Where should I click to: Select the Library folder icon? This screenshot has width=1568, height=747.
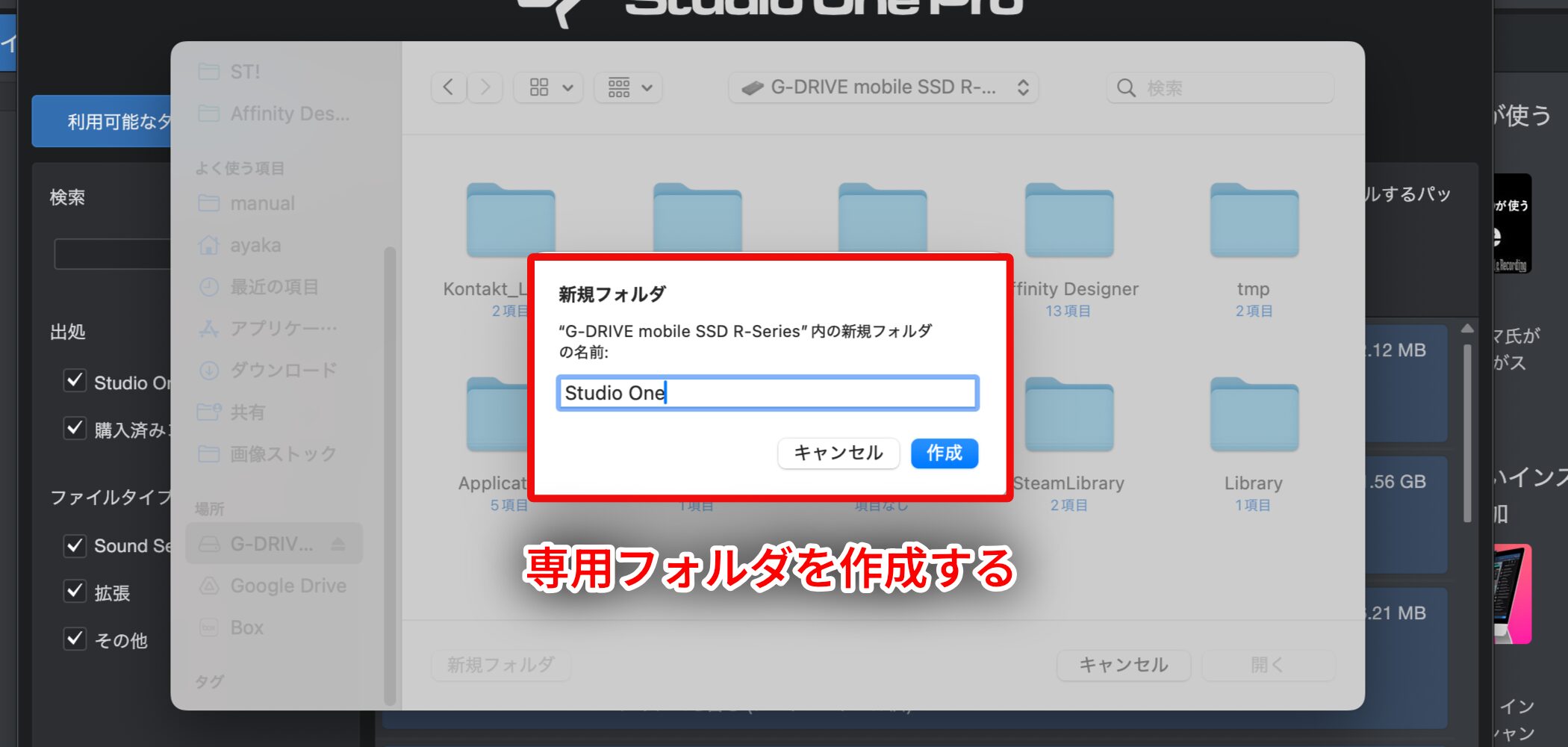tap(1254, 415)
